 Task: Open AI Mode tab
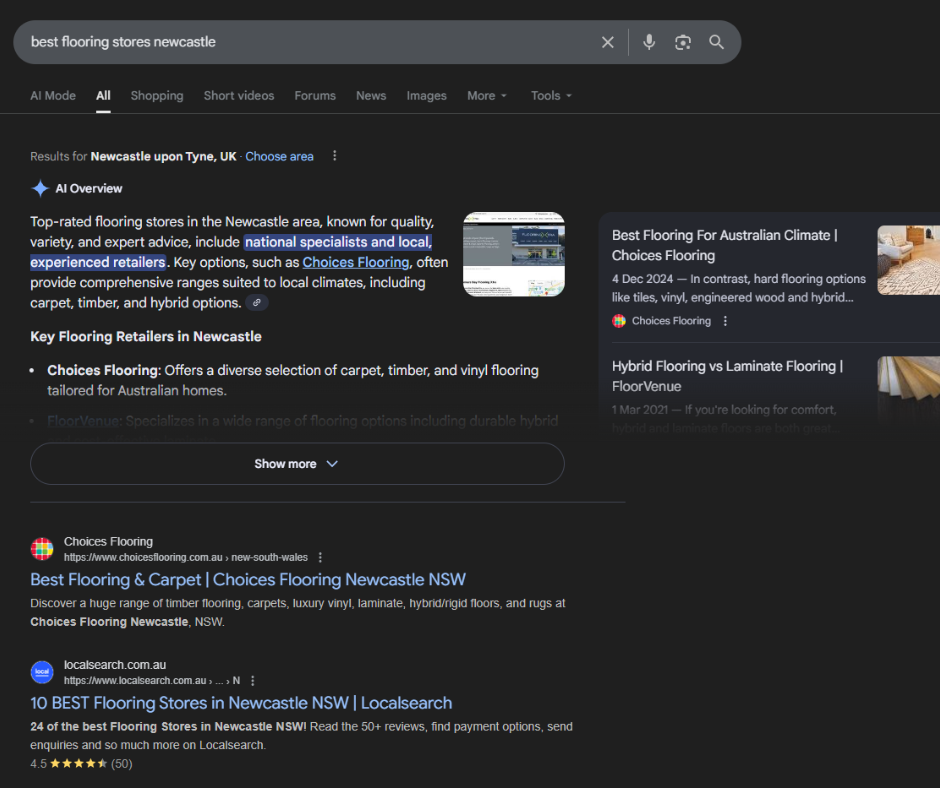point(53,96)
